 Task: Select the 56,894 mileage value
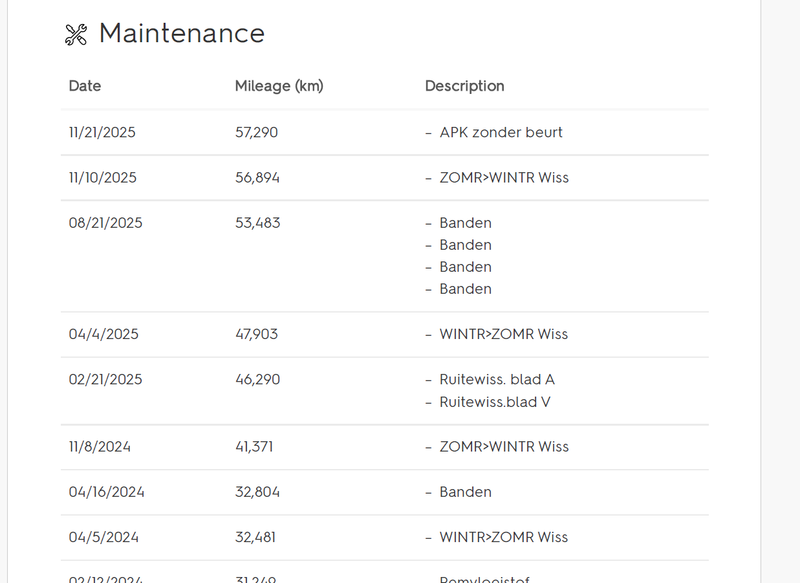(x=257, y=177)
